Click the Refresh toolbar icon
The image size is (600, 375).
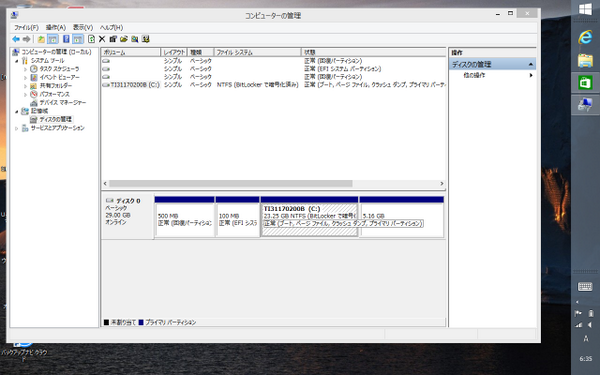click(91, 39)
